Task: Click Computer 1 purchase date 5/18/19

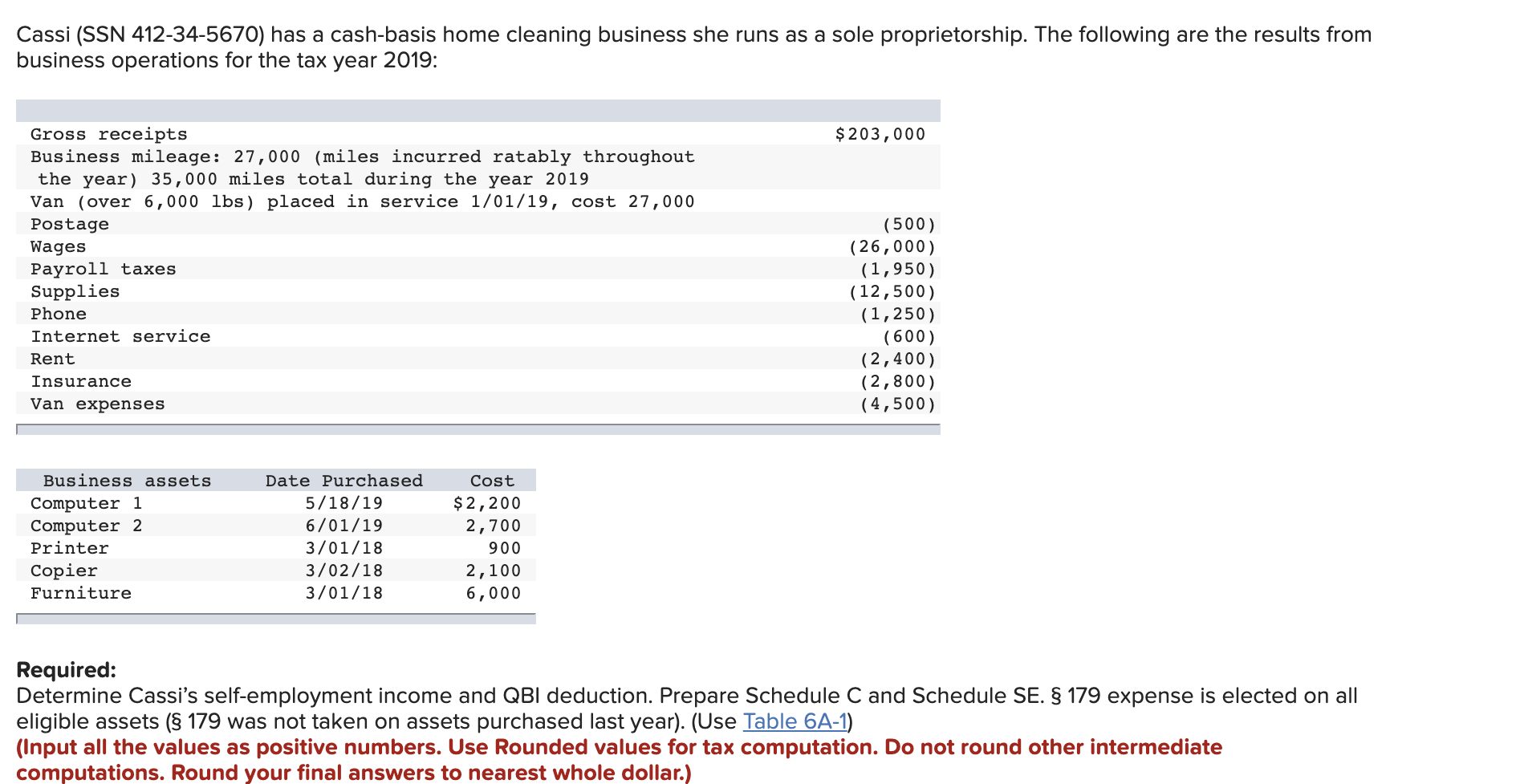Action: point(344,503)
